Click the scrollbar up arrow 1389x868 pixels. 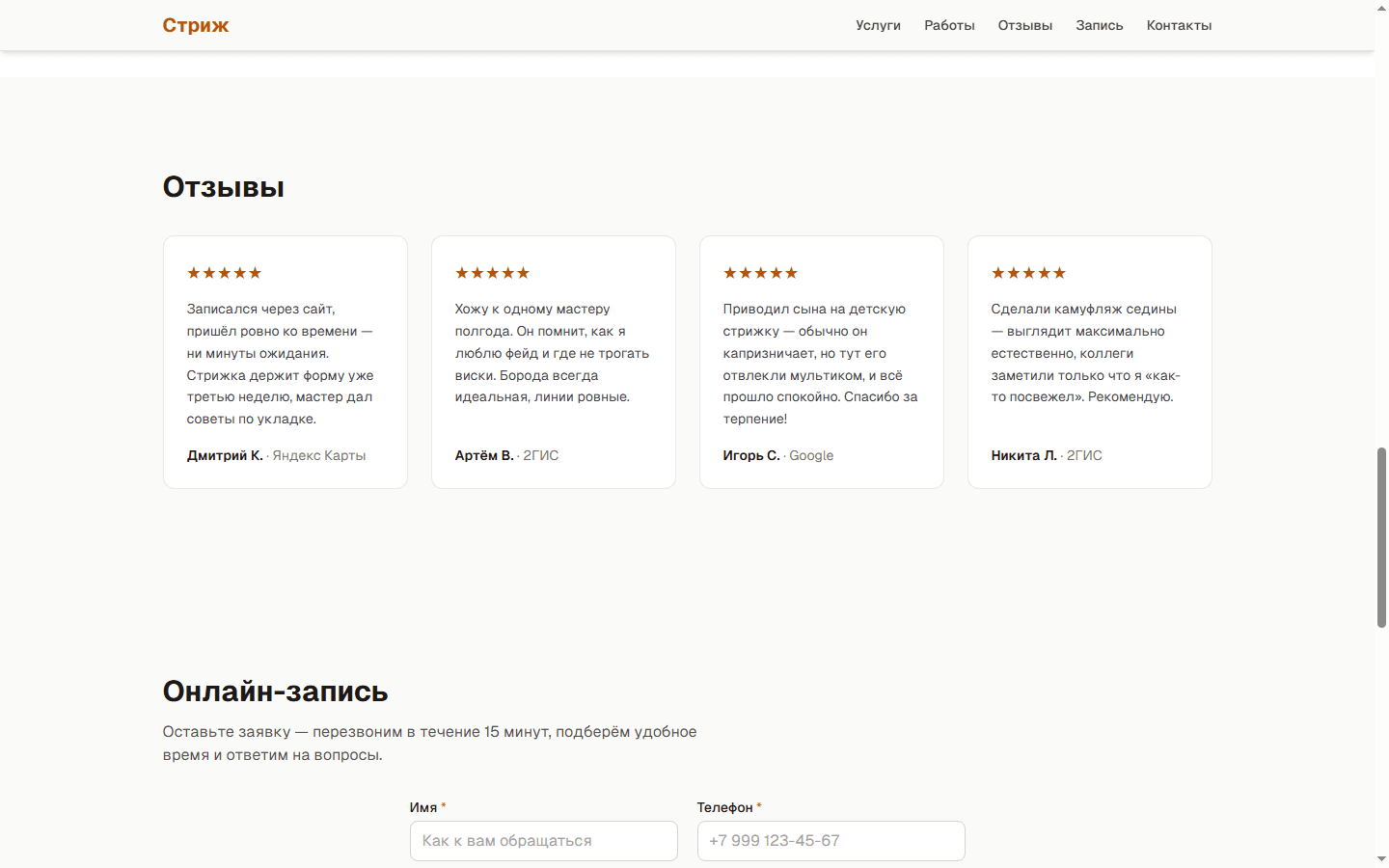1381,7
